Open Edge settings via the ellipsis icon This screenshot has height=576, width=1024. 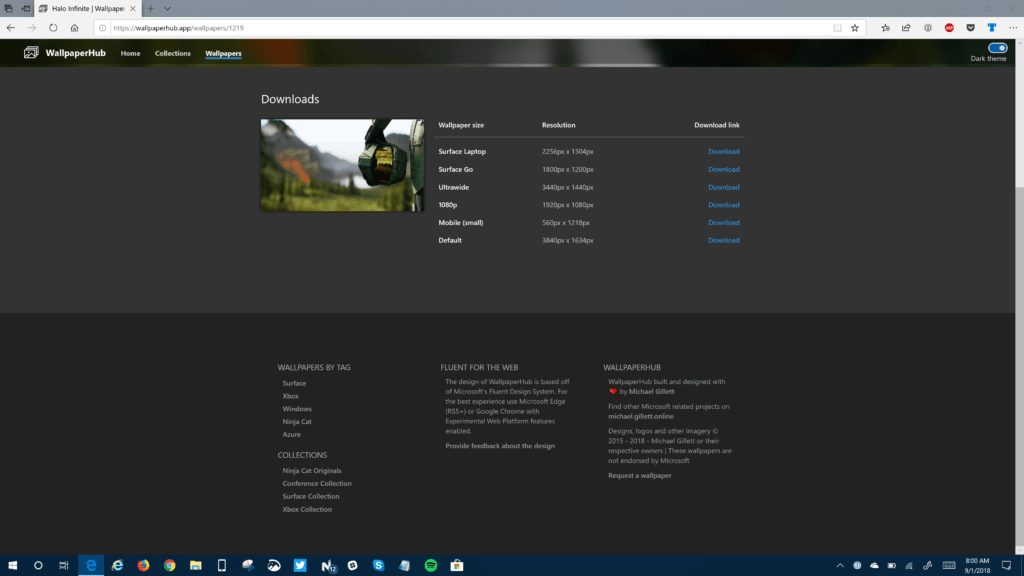[1012, 28]
